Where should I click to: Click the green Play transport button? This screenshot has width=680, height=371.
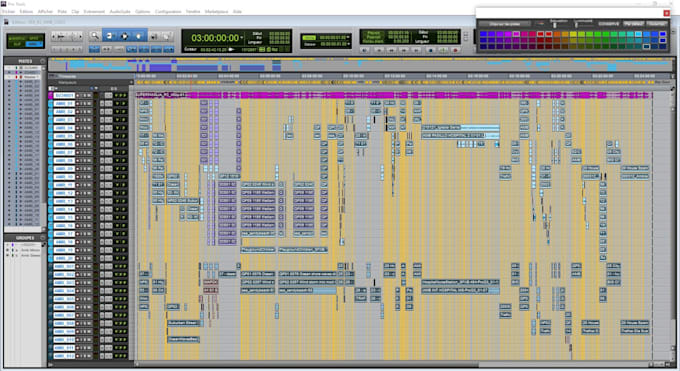443,50
